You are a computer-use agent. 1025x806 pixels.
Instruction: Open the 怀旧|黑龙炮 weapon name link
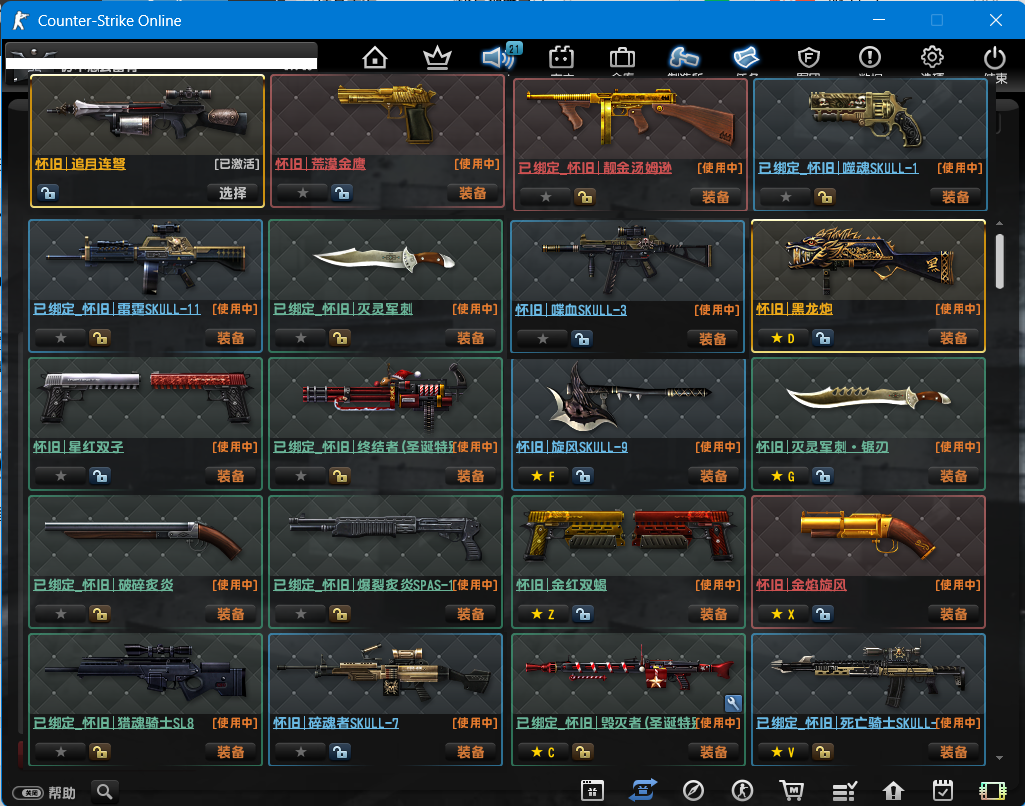pyautogui.click(x=794, y=309)
